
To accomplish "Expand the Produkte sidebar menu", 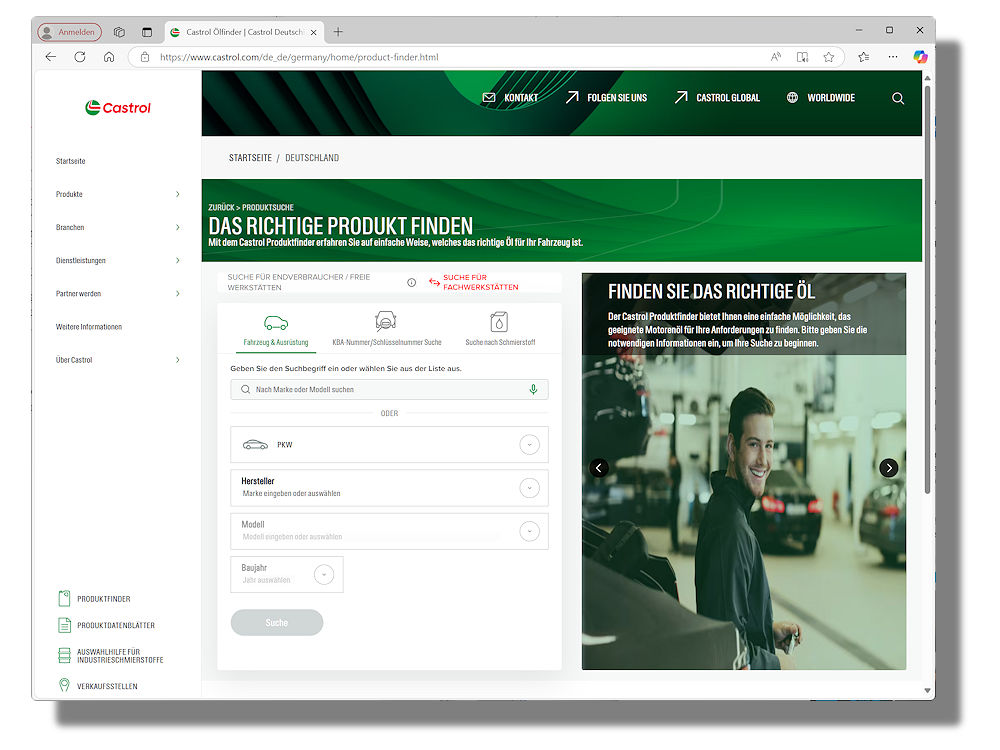I will pos(177,194).
